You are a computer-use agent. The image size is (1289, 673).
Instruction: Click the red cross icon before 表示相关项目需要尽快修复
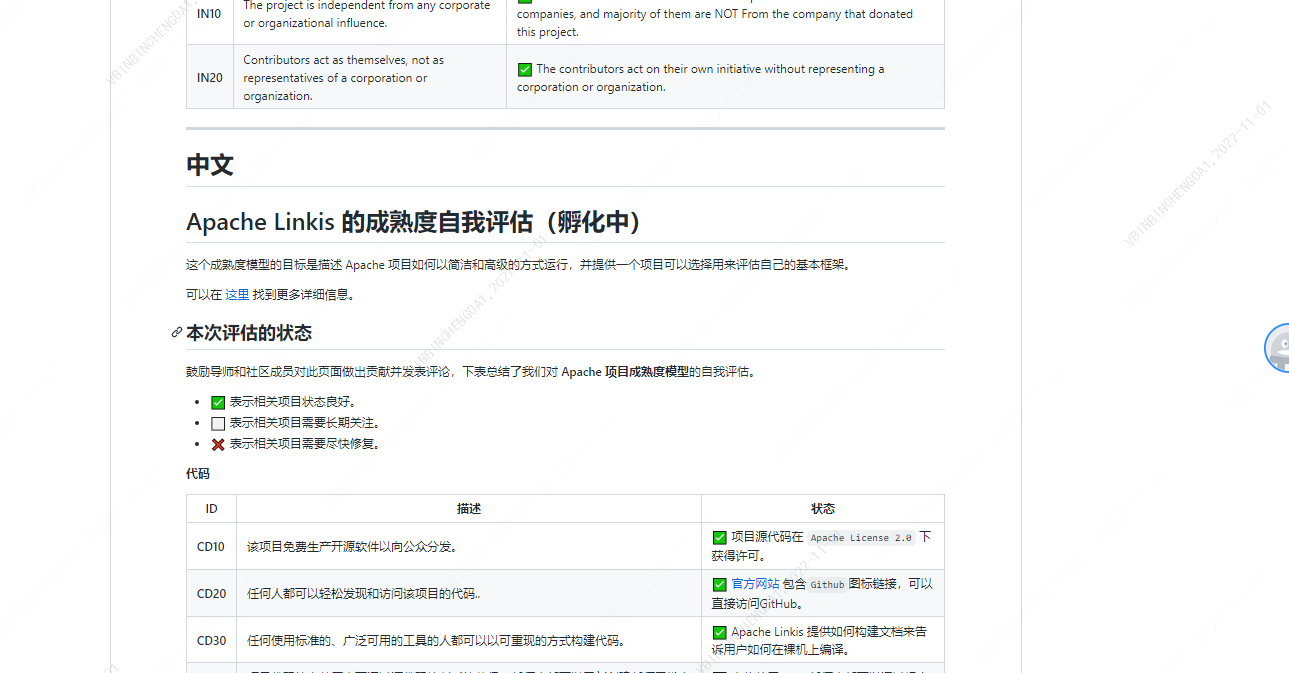[218, 444]
